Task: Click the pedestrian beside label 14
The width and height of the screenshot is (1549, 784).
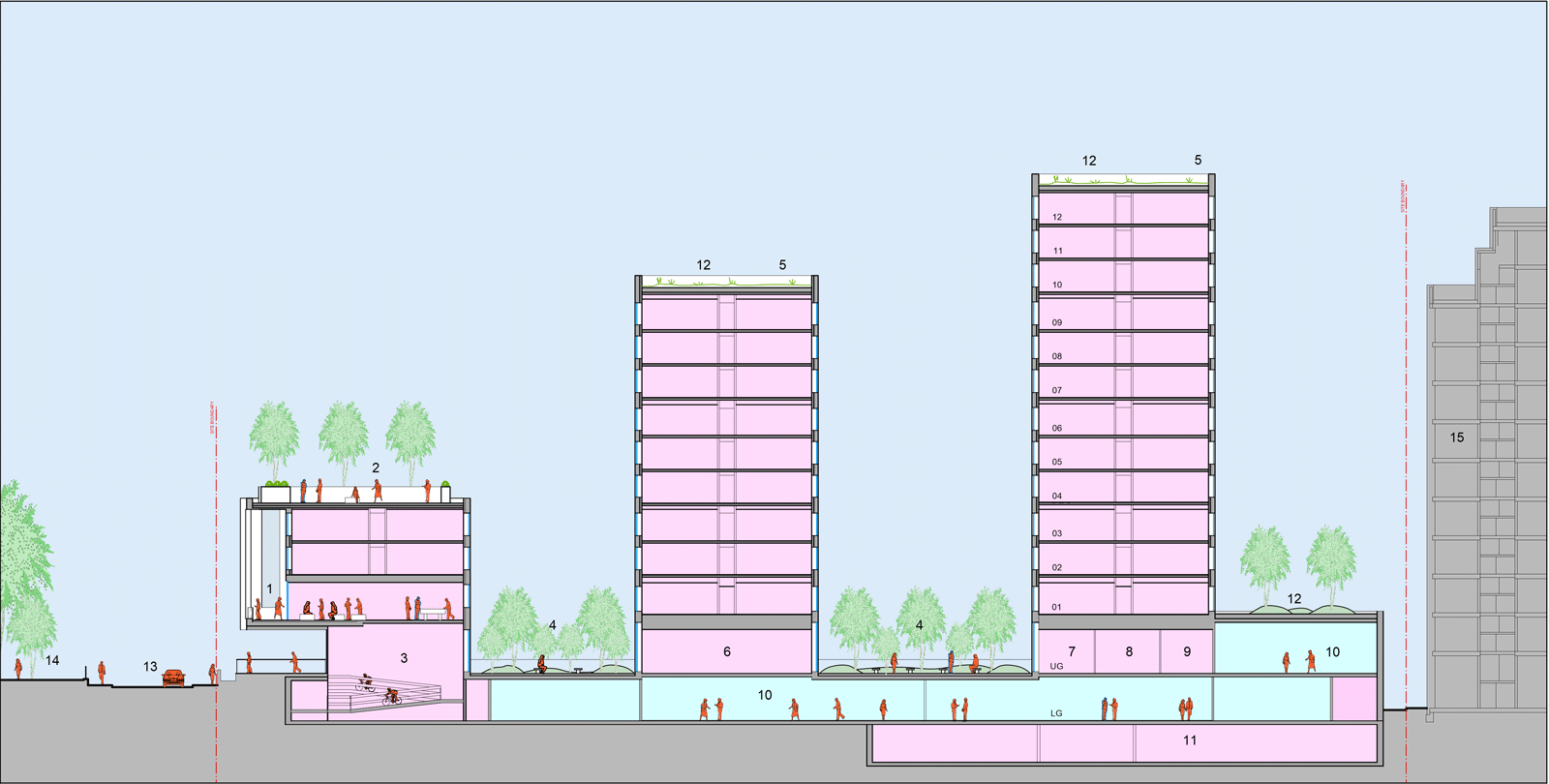Action: 18,668
